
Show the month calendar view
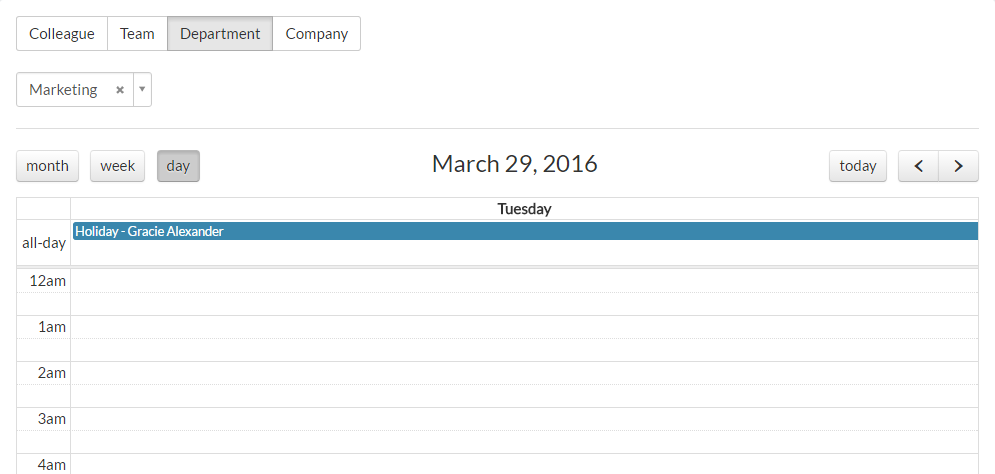tap(47, 166)
